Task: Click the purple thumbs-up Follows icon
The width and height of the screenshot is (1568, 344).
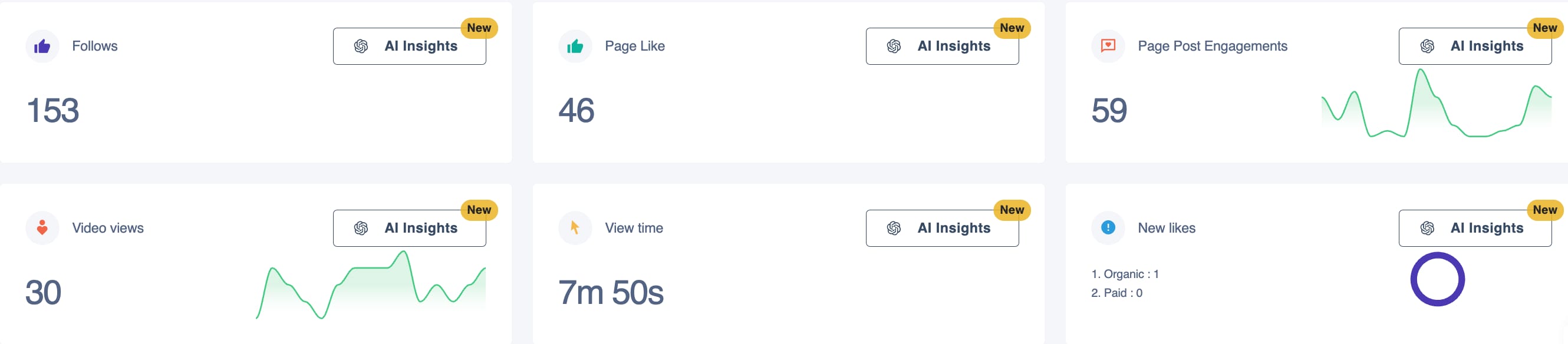Action: click(42, 46)
